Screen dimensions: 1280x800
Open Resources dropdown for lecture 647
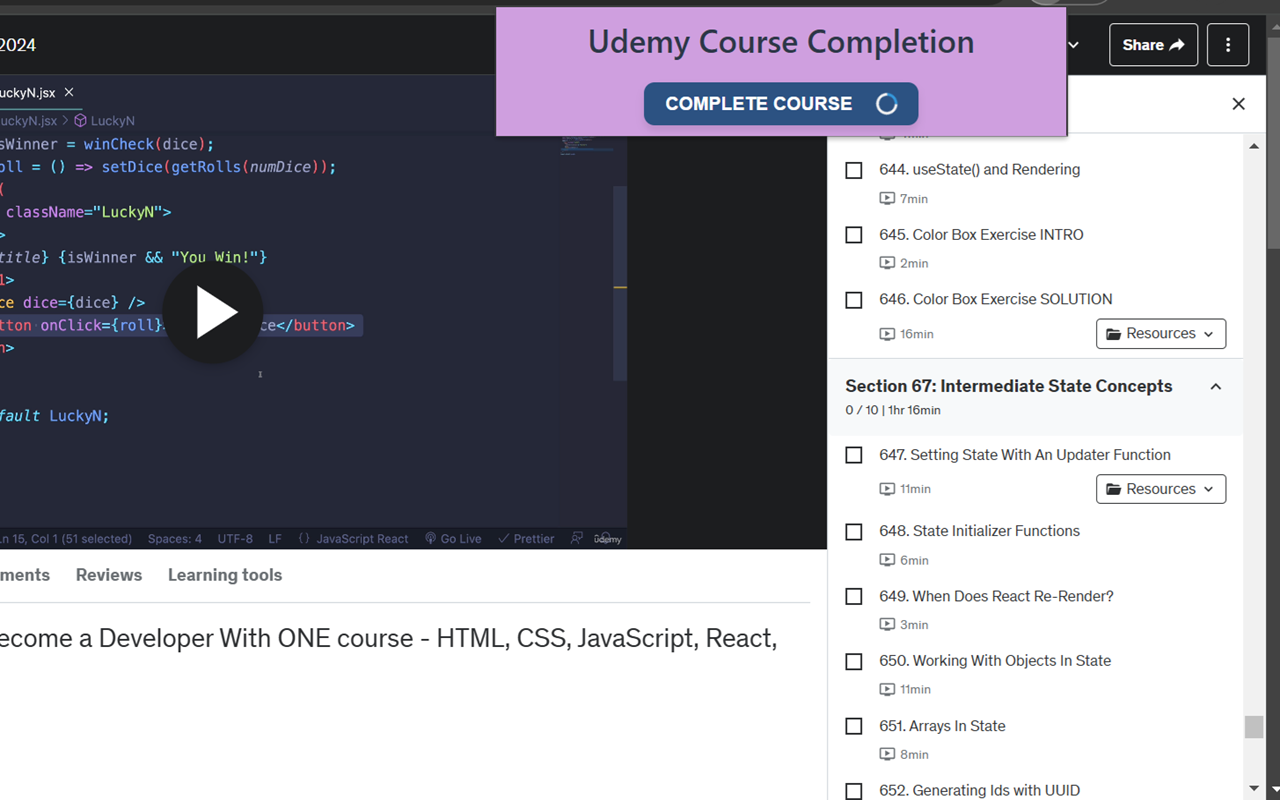click(x=1161, y=489)
